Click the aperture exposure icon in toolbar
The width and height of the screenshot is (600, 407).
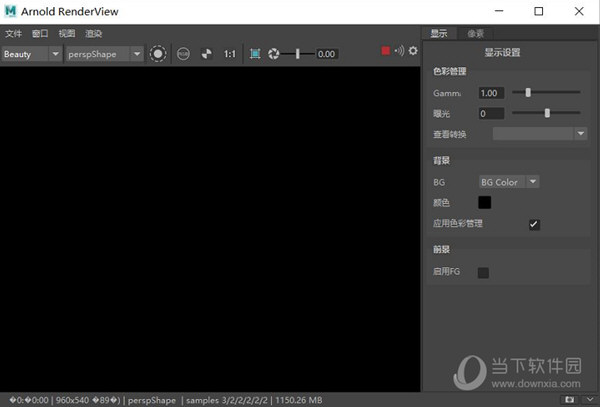[x=274, y=54]
